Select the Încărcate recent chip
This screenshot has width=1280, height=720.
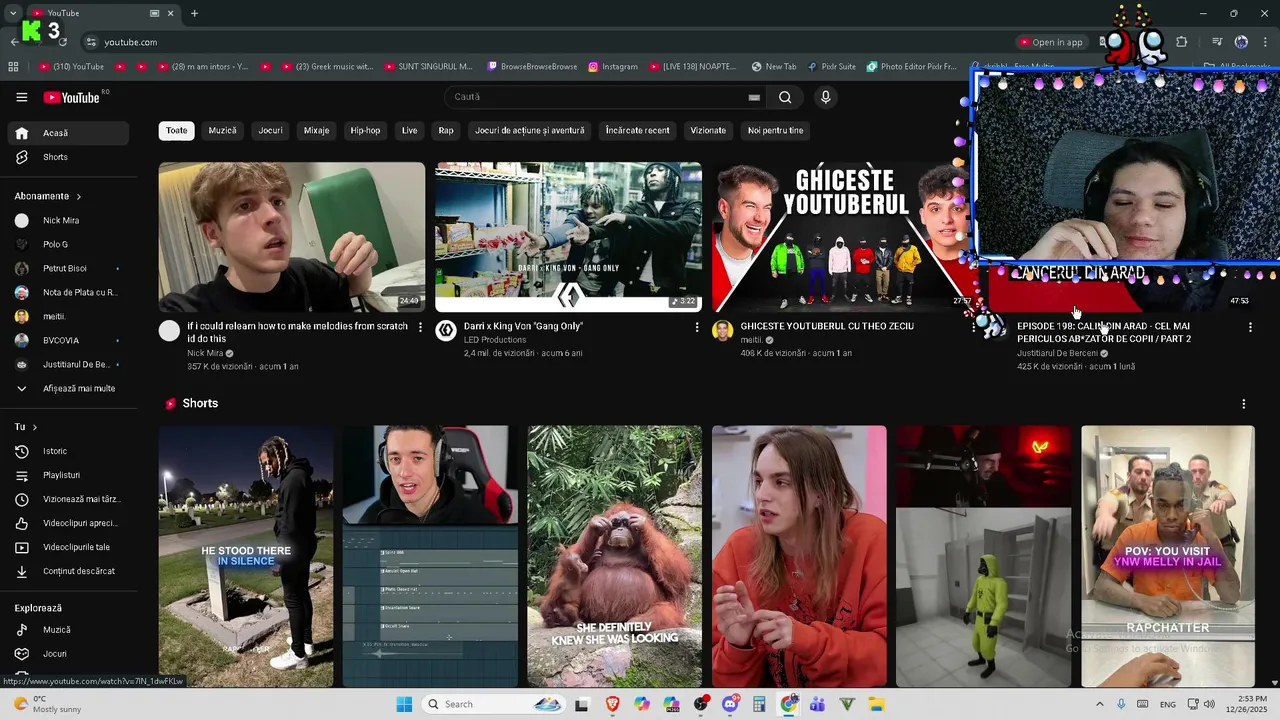pos(637,131)
